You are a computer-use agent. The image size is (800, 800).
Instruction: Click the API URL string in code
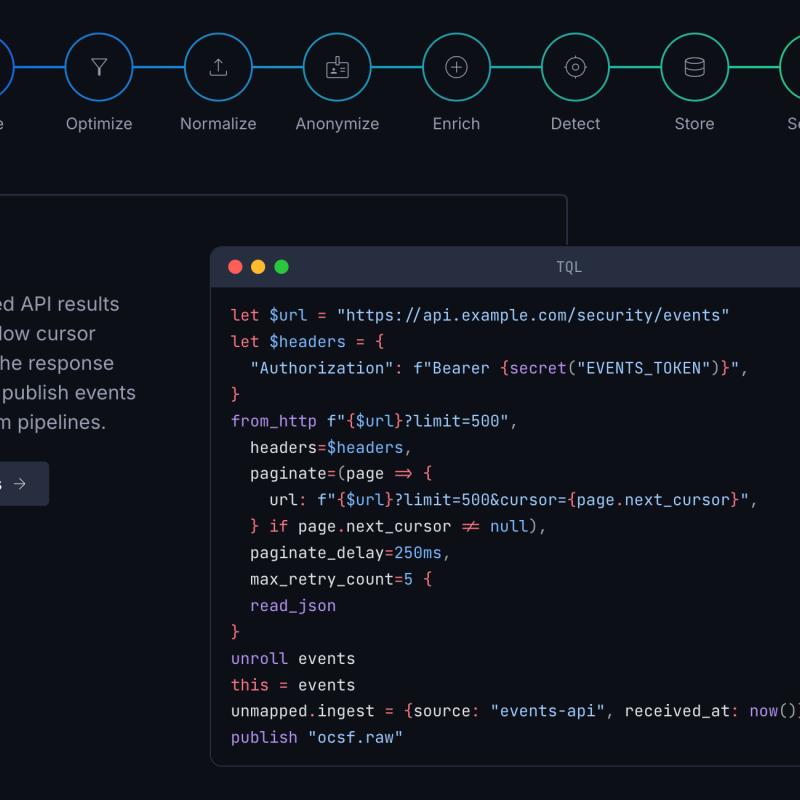point(533,315)
